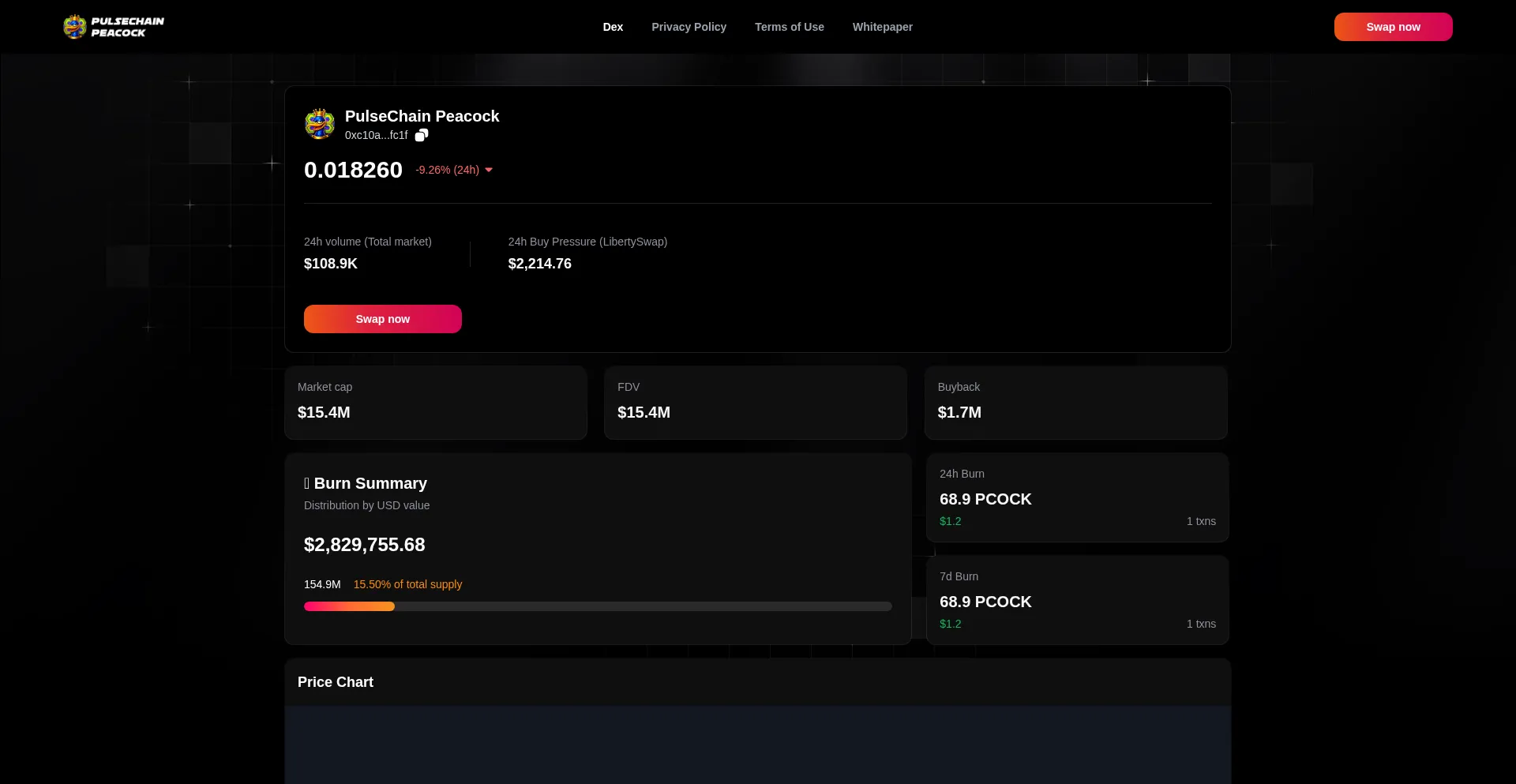Click the 24h Buy Pressure (LibertySwap) label
Screen dimensions: 1516x784
[587, 242]
